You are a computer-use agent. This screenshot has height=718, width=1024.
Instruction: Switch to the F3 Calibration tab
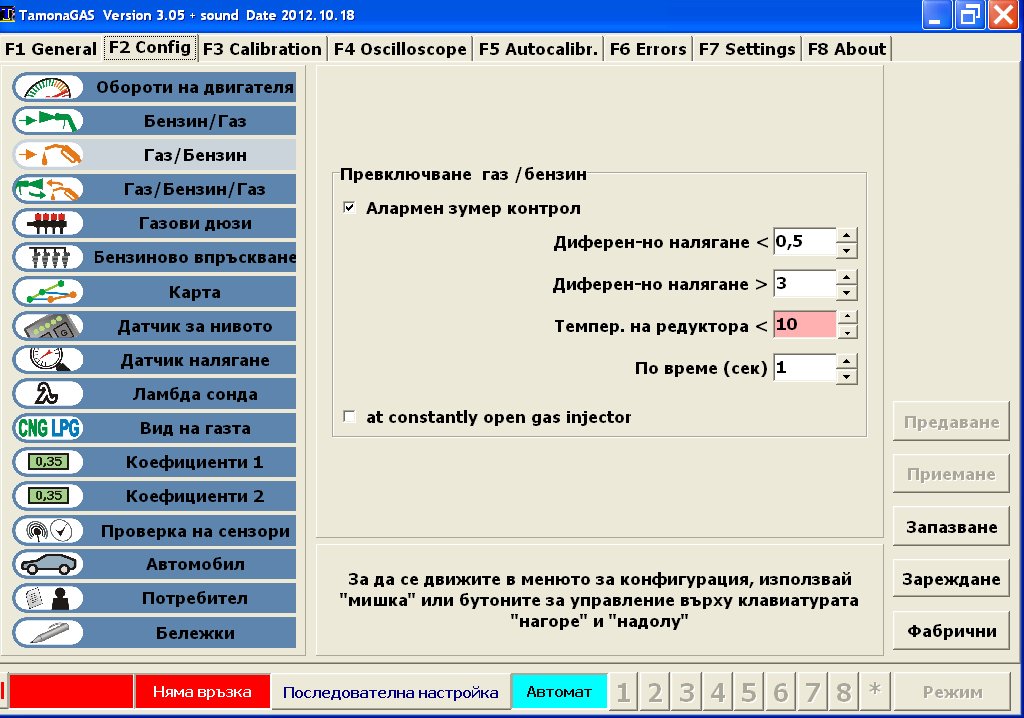tap(262, 49)
